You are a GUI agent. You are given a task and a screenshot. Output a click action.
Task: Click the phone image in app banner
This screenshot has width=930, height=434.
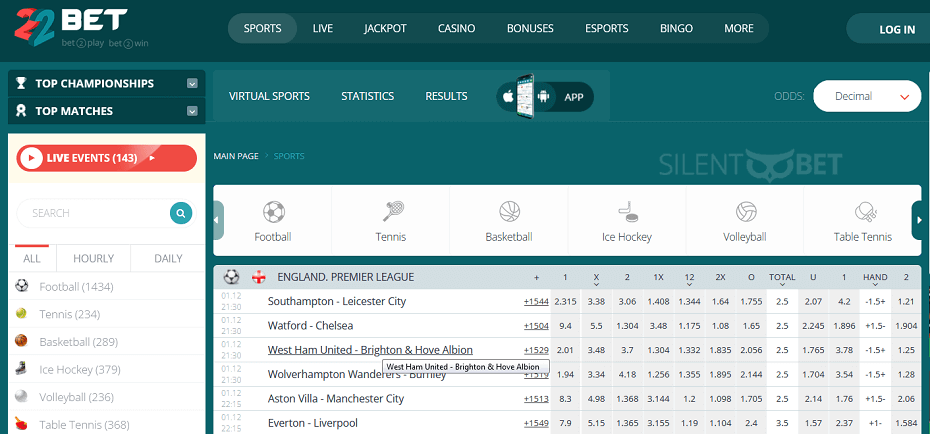pos(525,96)
